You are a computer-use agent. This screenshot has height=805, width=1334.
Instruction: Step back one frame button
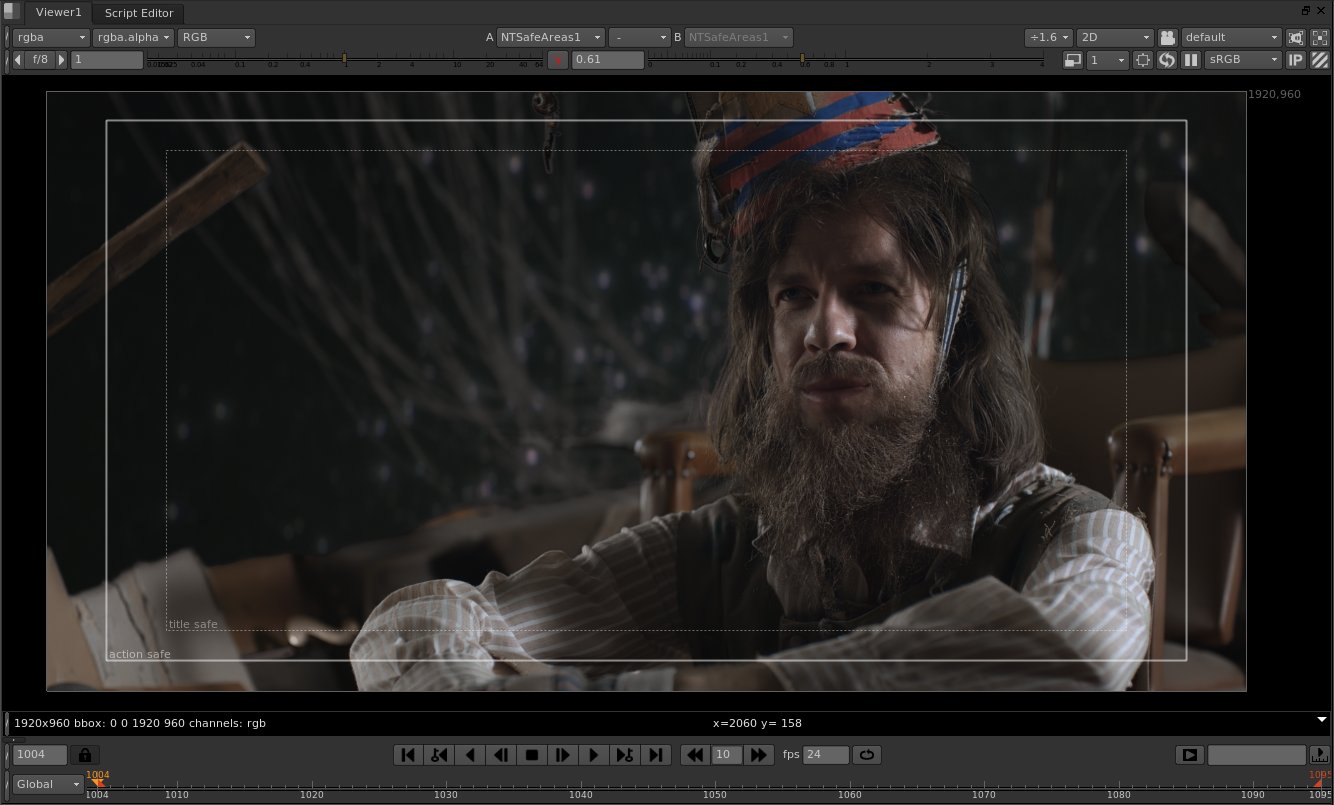501,755
